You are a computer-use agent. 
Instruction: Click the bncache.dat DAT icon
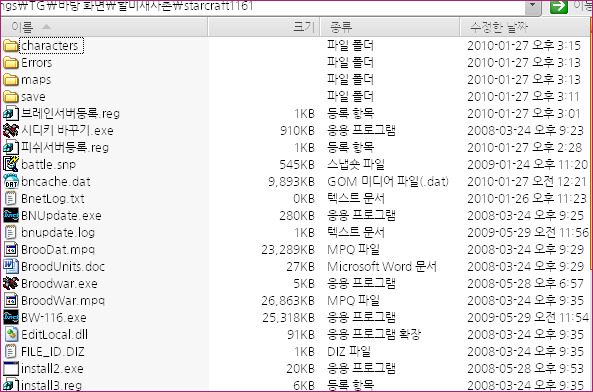click(11, 181)
